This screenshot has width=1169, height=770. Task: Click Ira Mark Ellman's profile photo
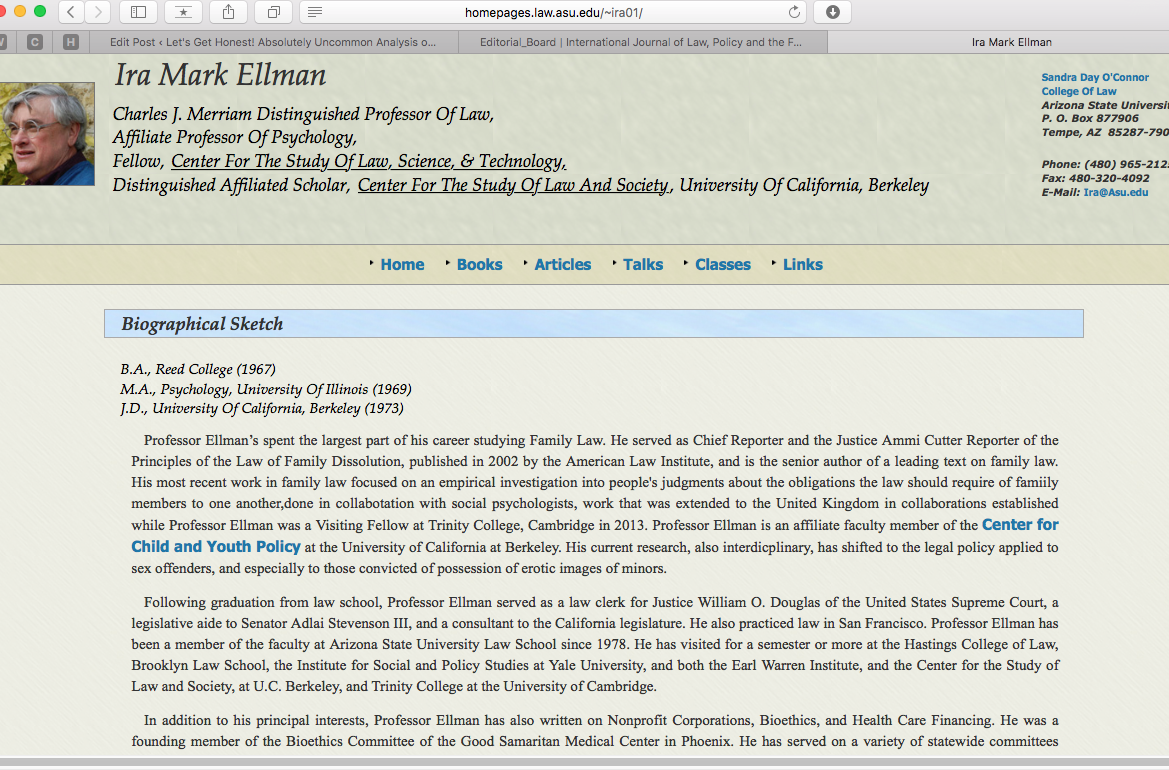(x=47, y=135)
